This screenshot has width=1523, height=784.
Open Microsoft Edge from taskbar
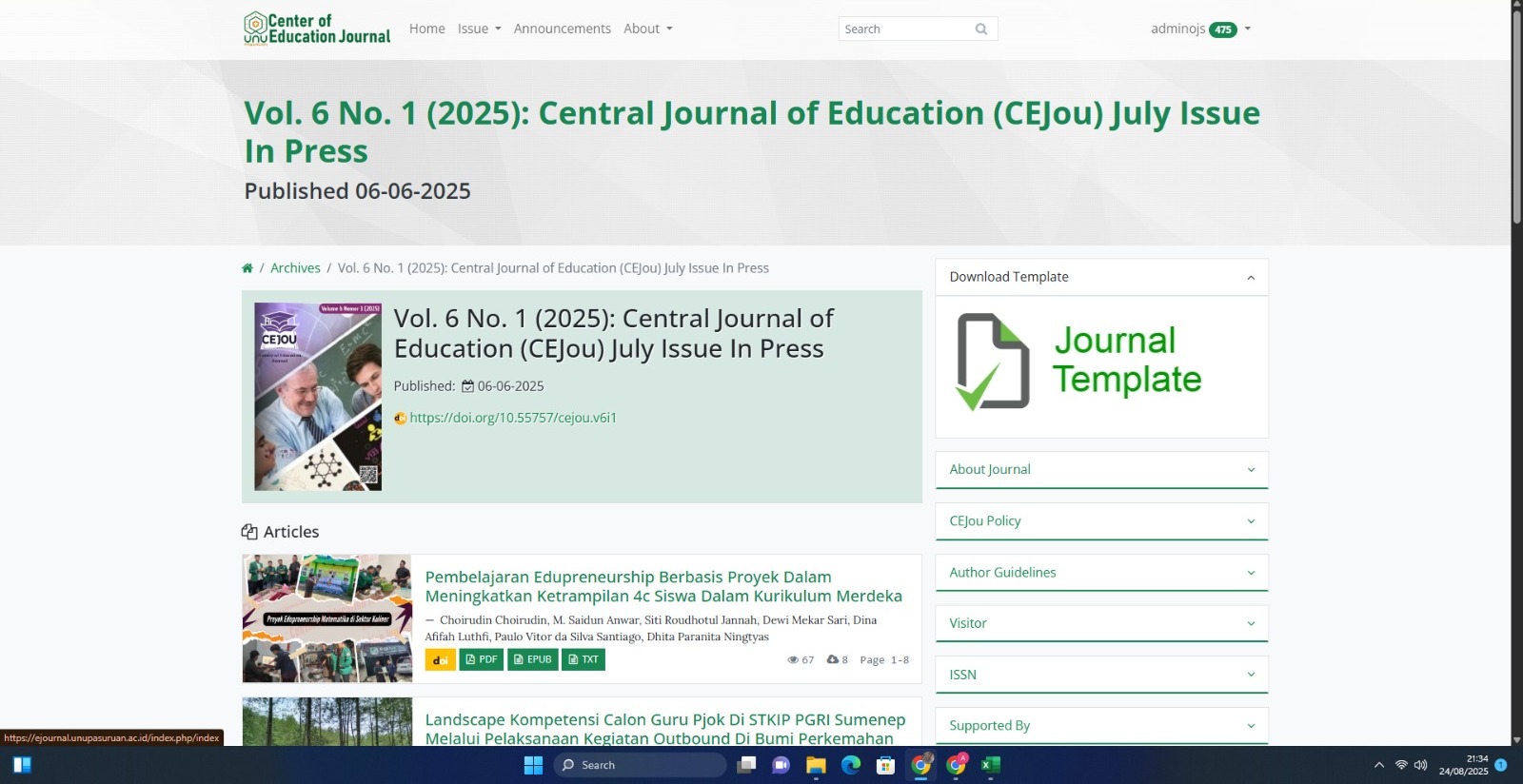click(x=851, y=765)
